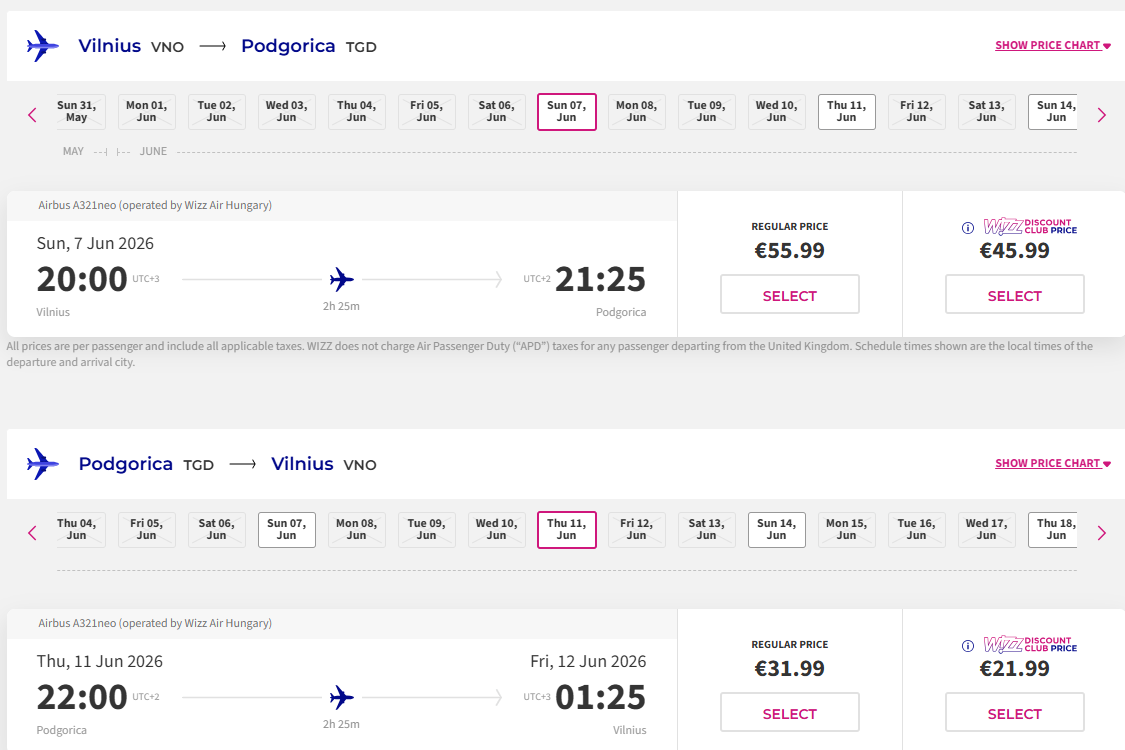Click previous dates arrow in return date strip
This screenshot has width=1125, height=750.
point(32,533)
